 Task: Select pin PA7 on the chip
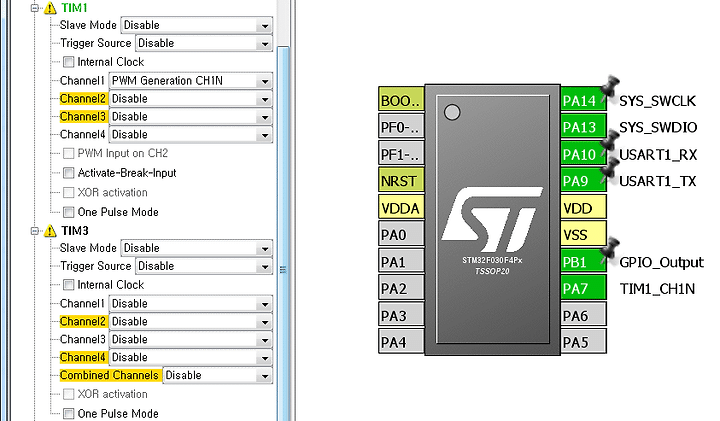(583, 288)
